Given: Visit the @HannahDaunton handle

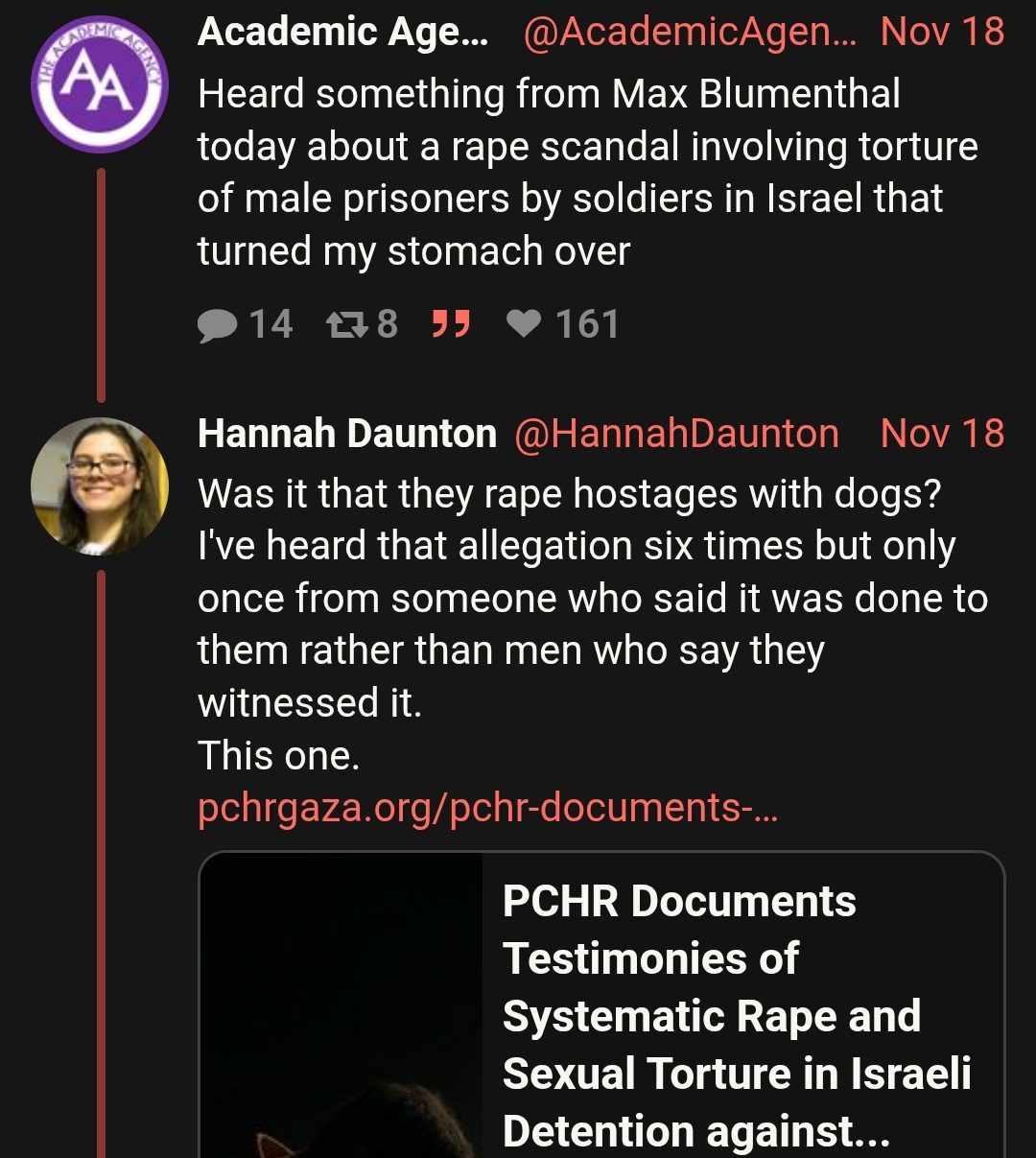Looking at the screenshot, I should click(x=676, y=434).
